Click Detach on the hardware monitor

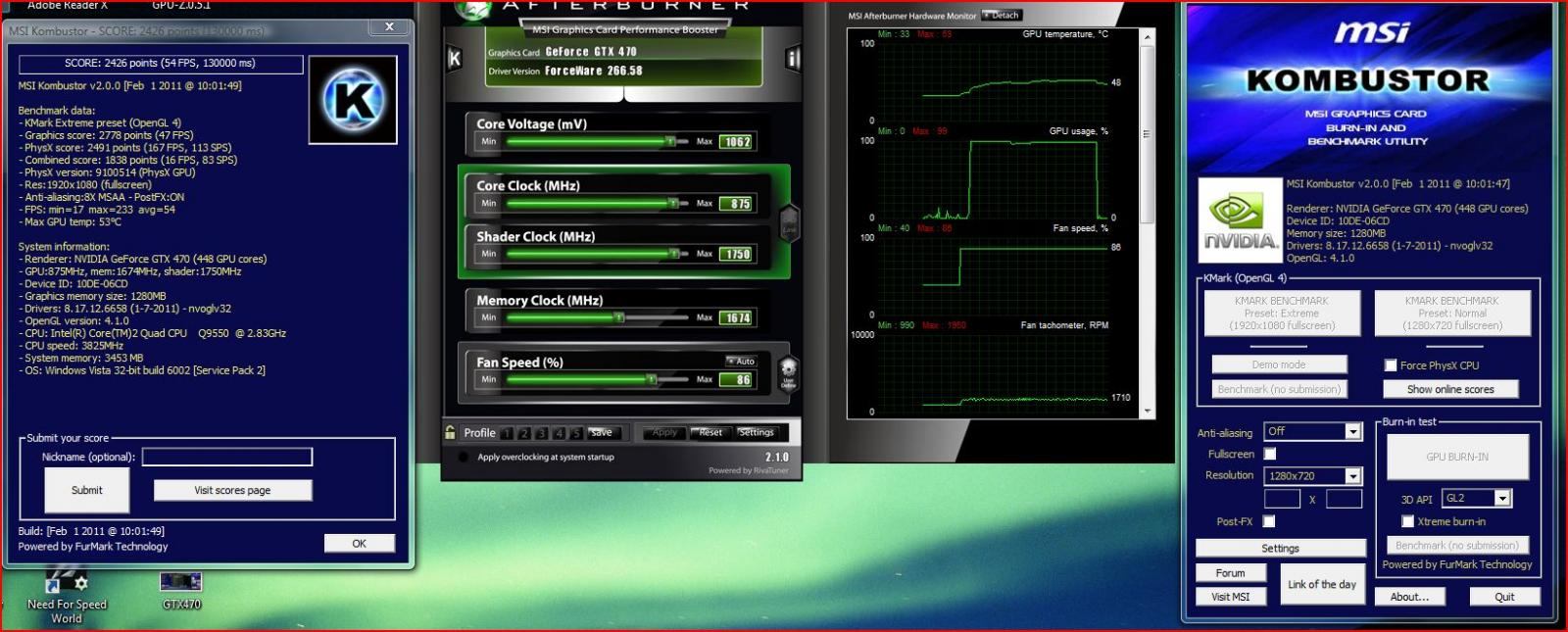click(x=1004, y=15)
